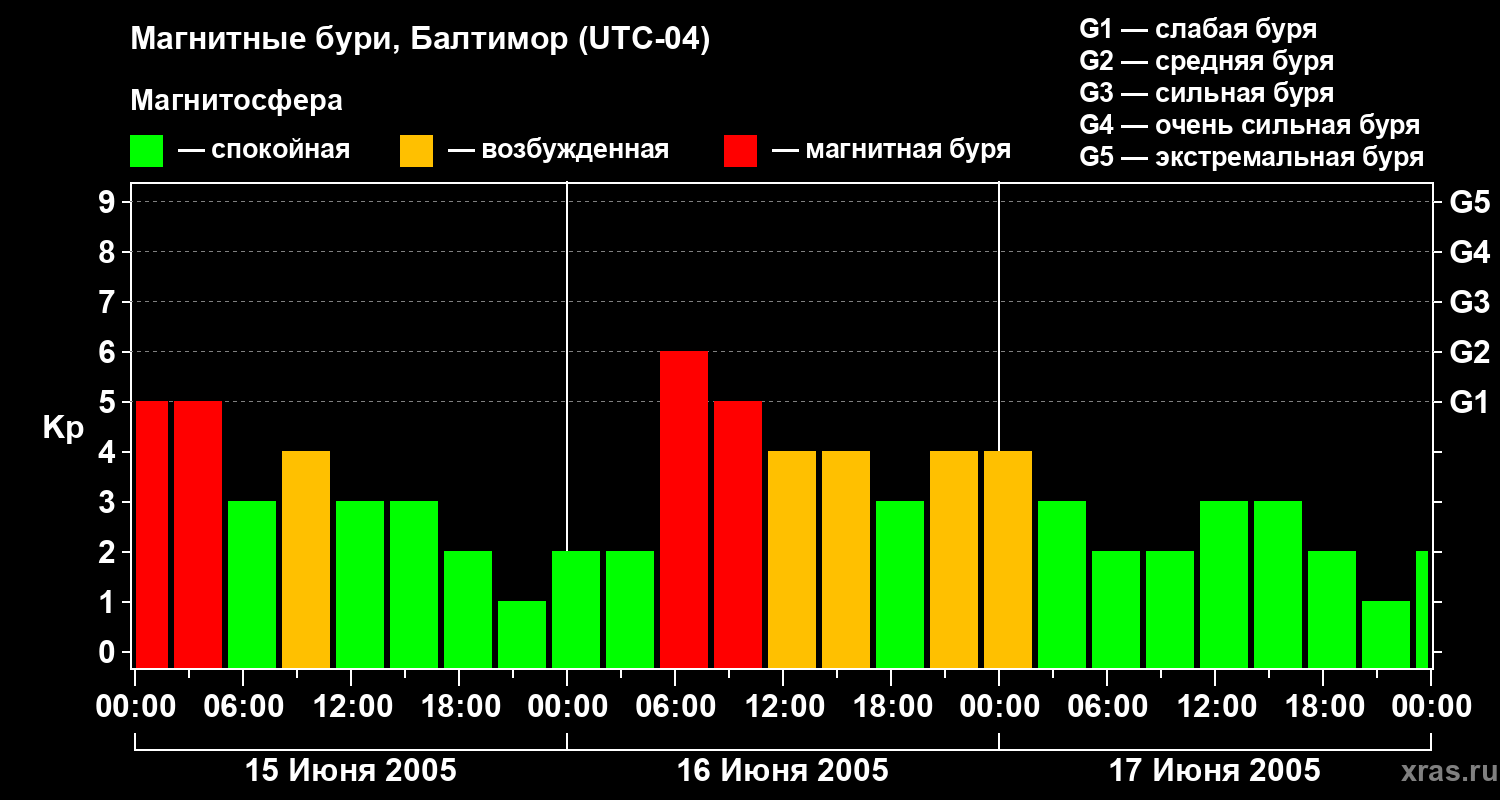Click the '15 Июня 2005' date label

click(351, 771)
